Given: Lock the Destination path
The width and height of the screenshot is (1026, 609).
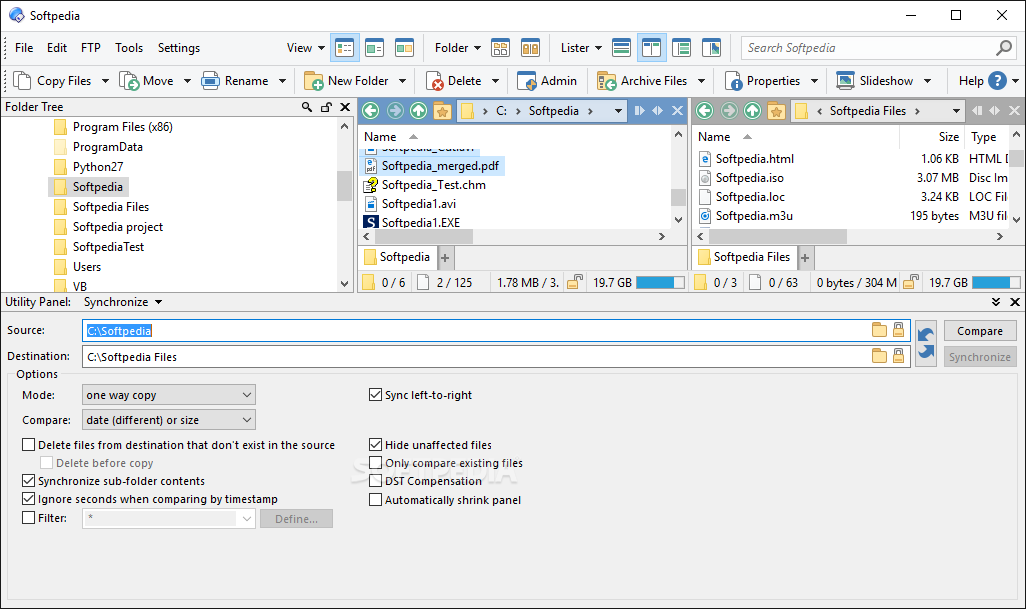Looking at the screenshot, I should (898, 356).
